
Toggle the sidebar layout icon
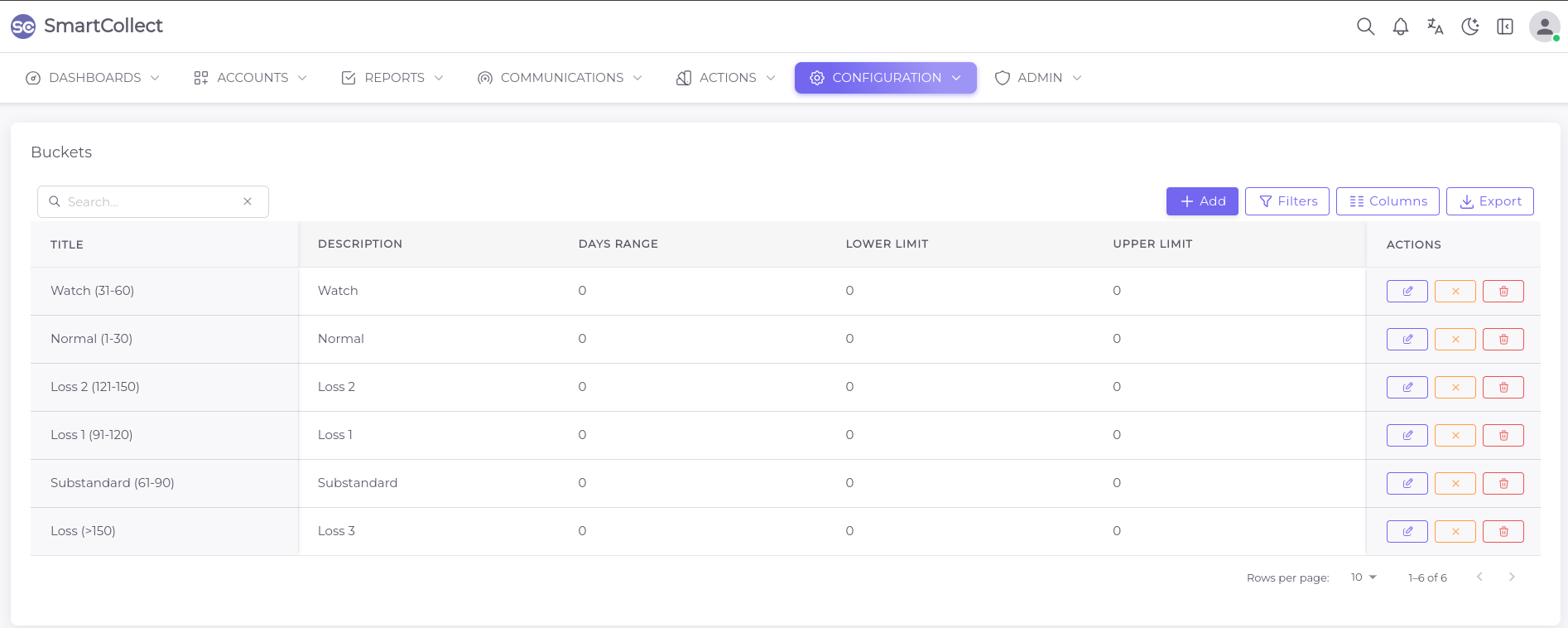(1504, 27)
